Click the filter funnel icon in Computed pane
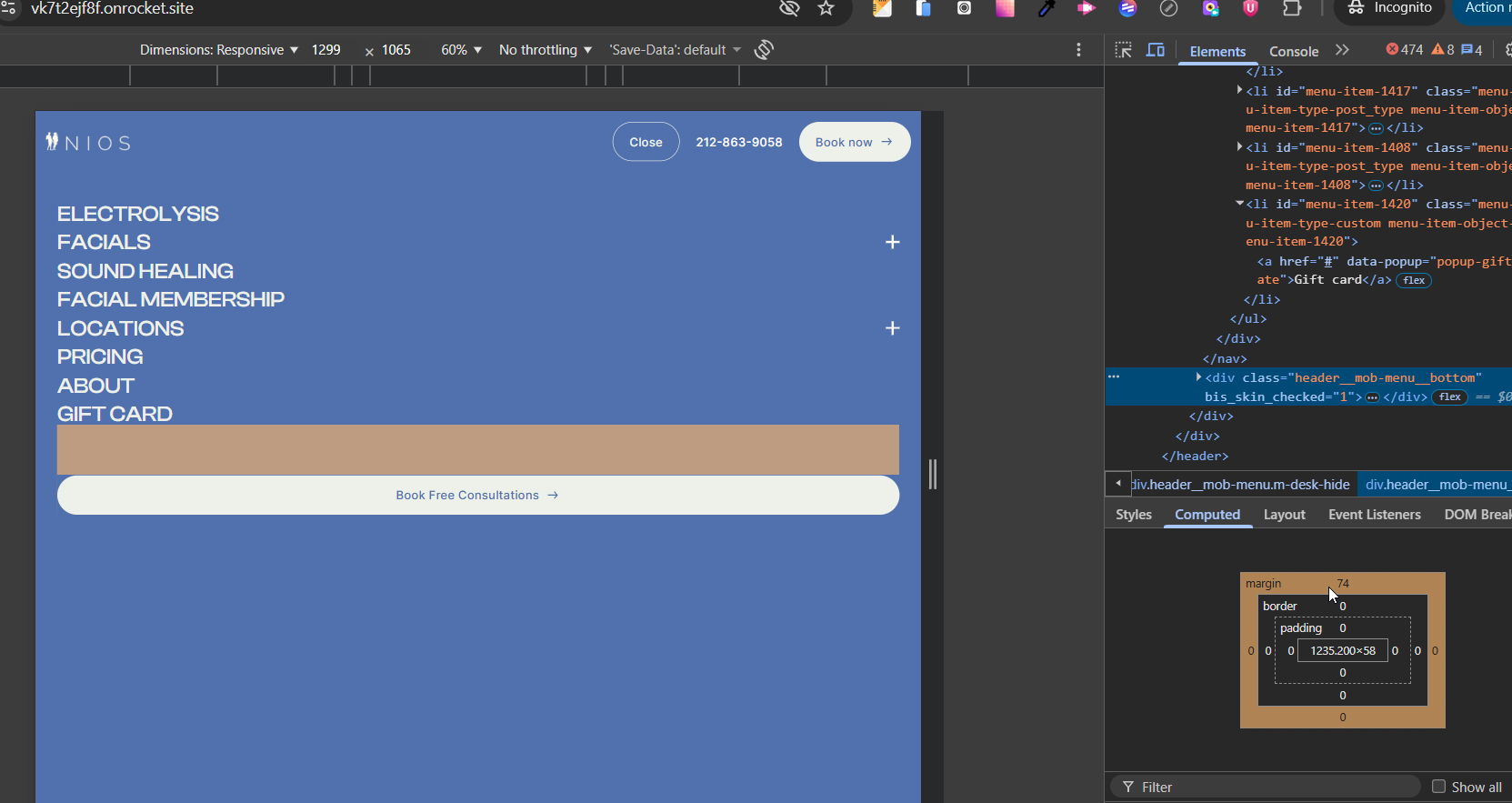 pos(1128,787)
